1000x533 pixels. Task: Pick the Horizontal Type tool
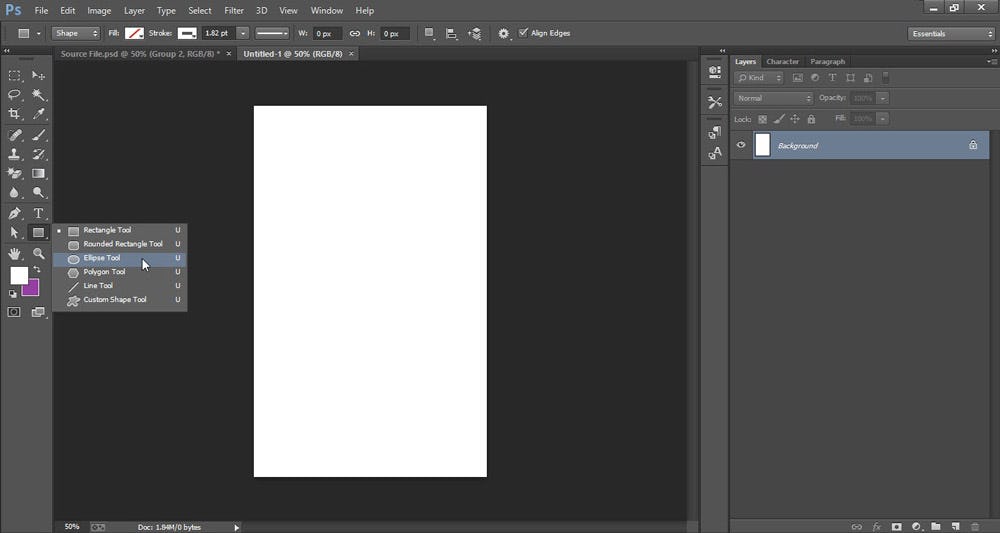click(x=39, y=214)
